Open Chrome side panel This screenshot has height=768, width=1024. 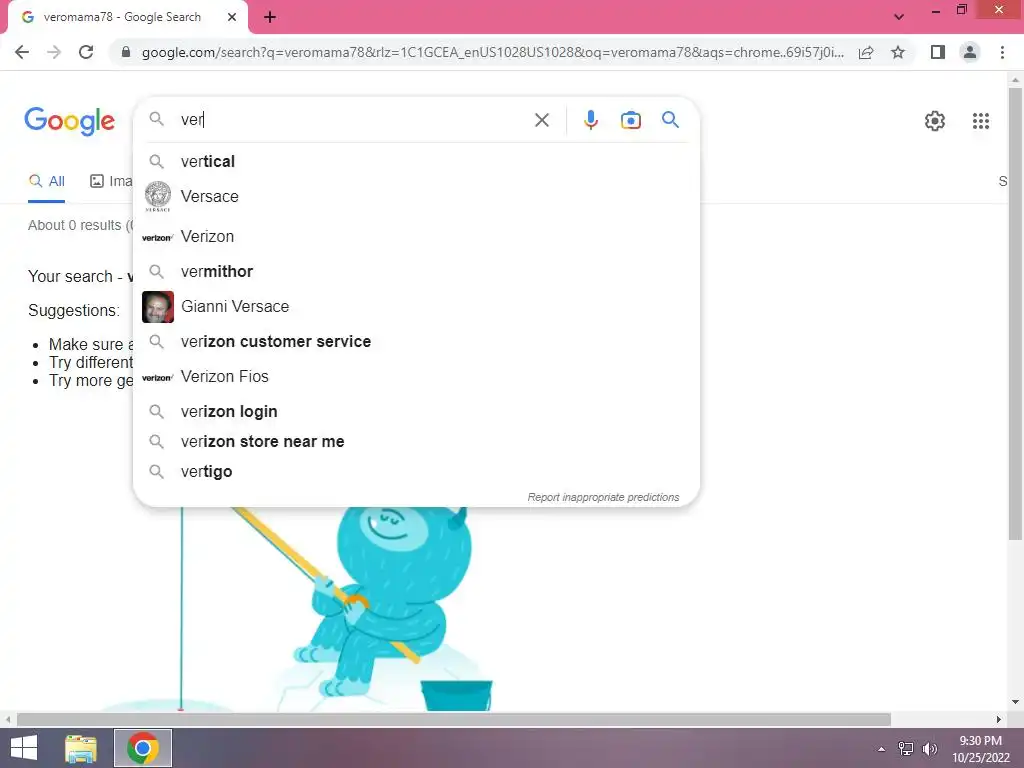[938, 52]
